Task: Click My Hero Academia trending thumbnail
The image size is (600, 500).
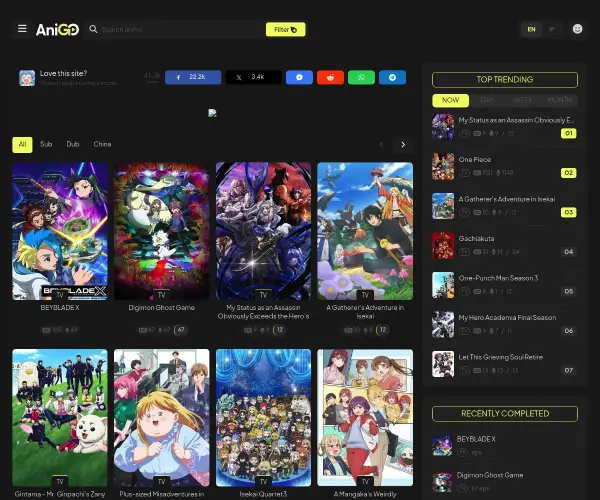Action: [443, 324]
